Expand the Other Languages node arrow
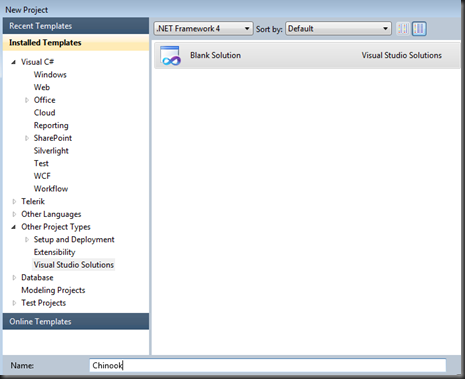 click(14, 214)
